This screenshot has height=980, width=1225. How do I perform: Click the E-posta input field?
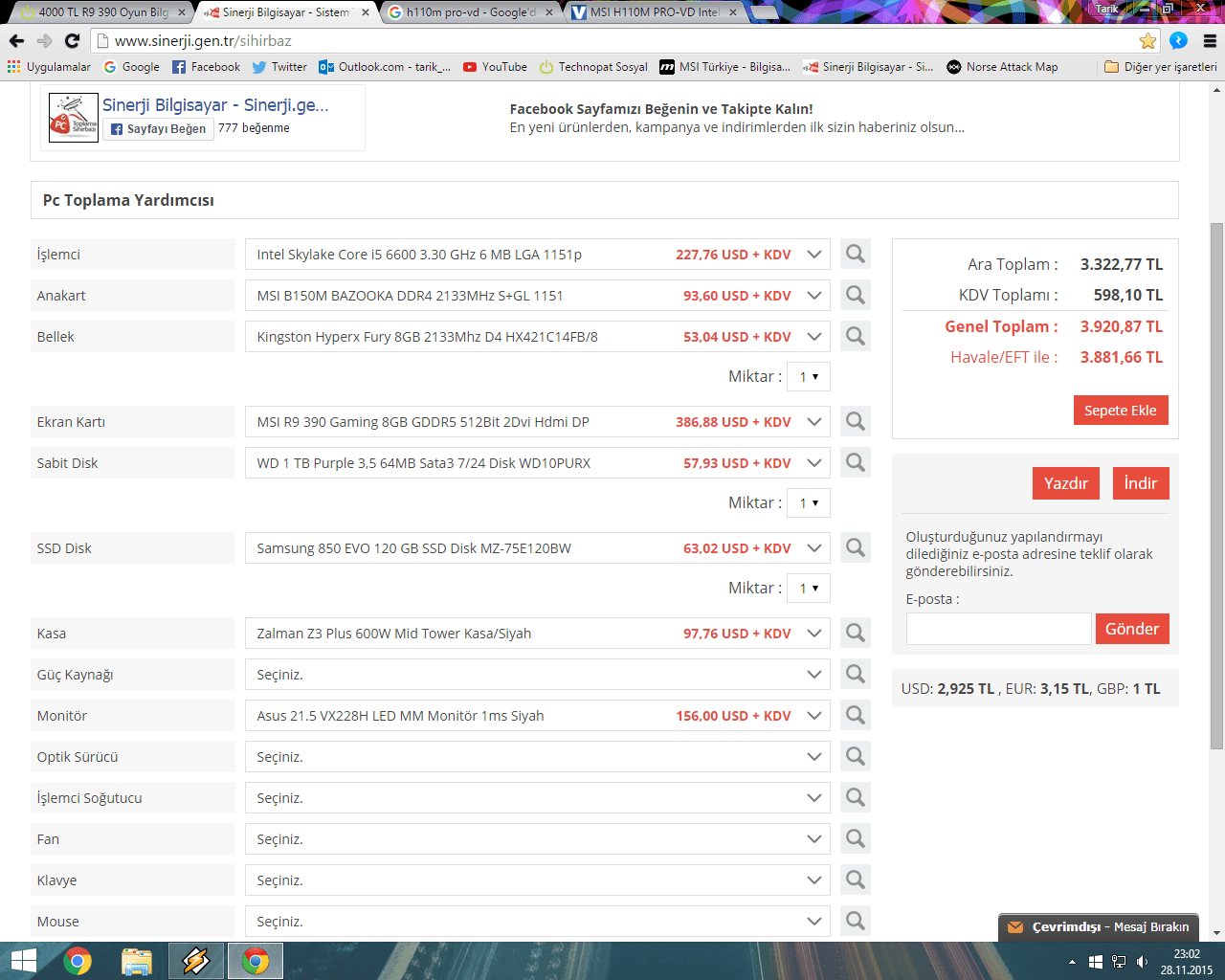(x=998, y=629)
